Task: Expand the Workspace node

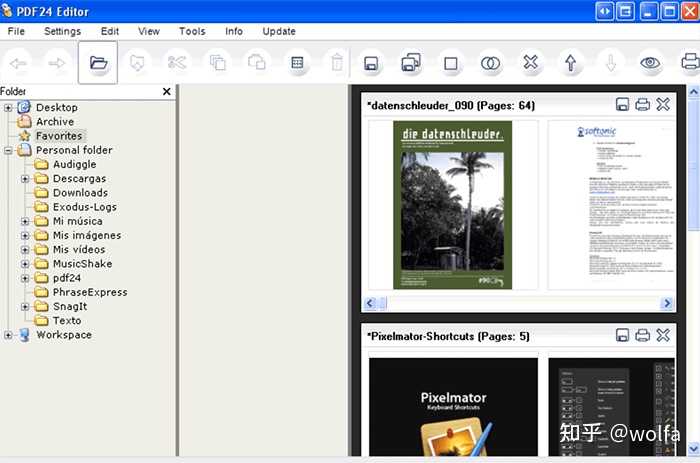Action: (8, 335)
